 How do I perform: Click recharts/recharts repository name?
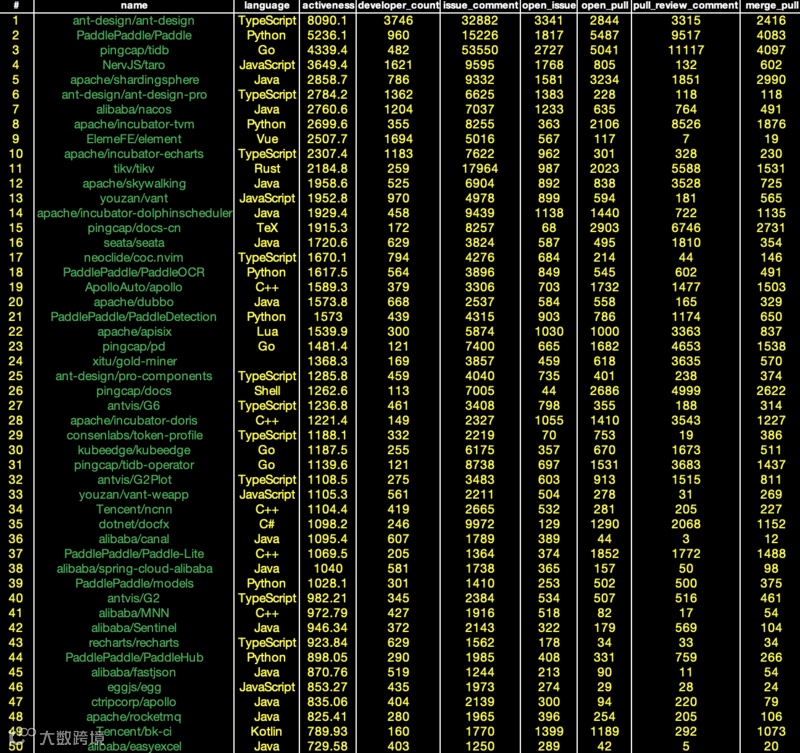(x=134, y=642)
